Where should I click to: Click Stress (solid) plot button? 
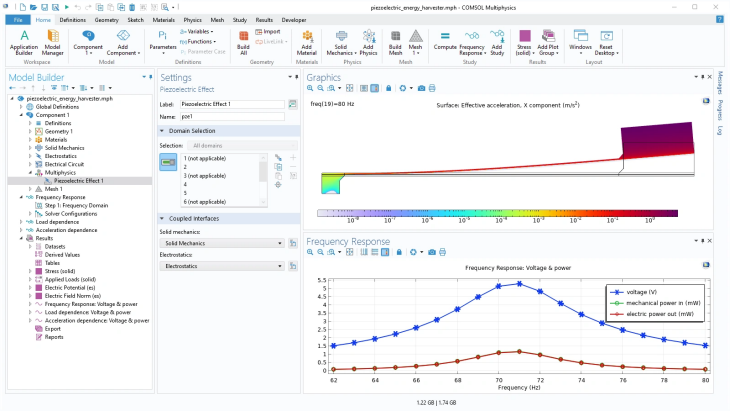[525, 42]
